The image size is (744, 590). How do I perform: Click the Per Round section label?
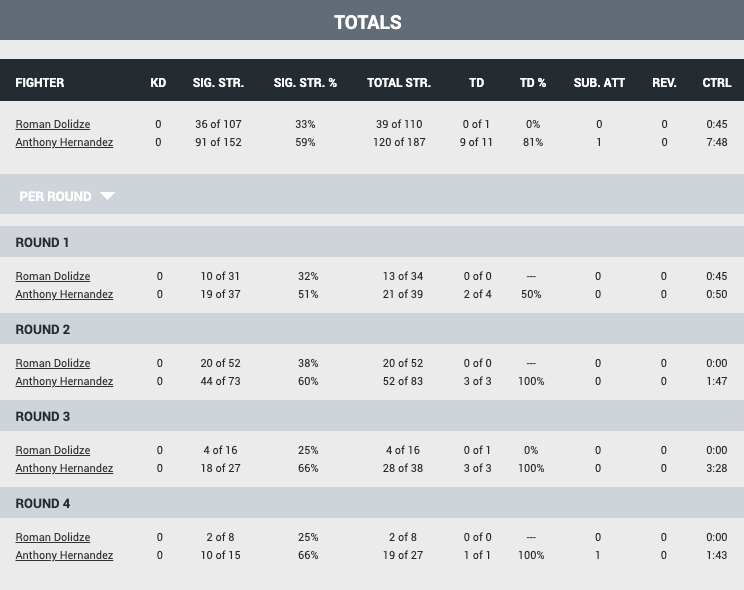click(x=55, y=196)
